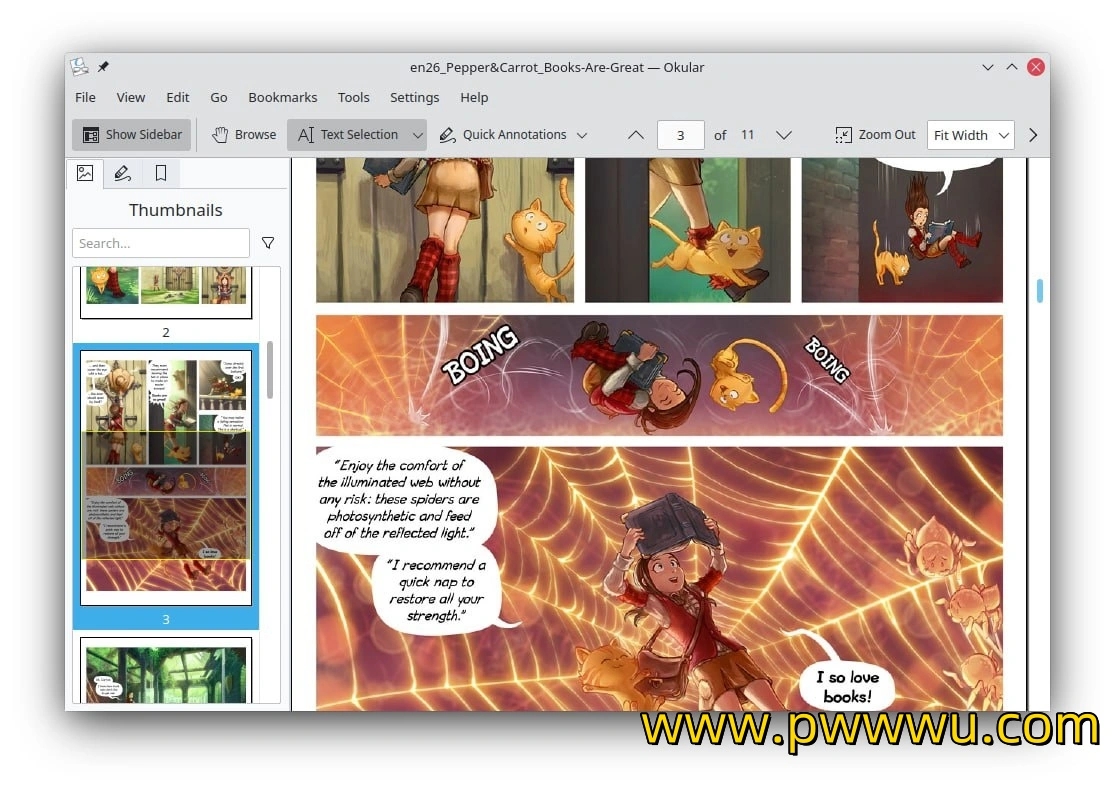This screenshot has height=788, width=1115.
Task: Open the Settings menu
Action: coord(415,97)
